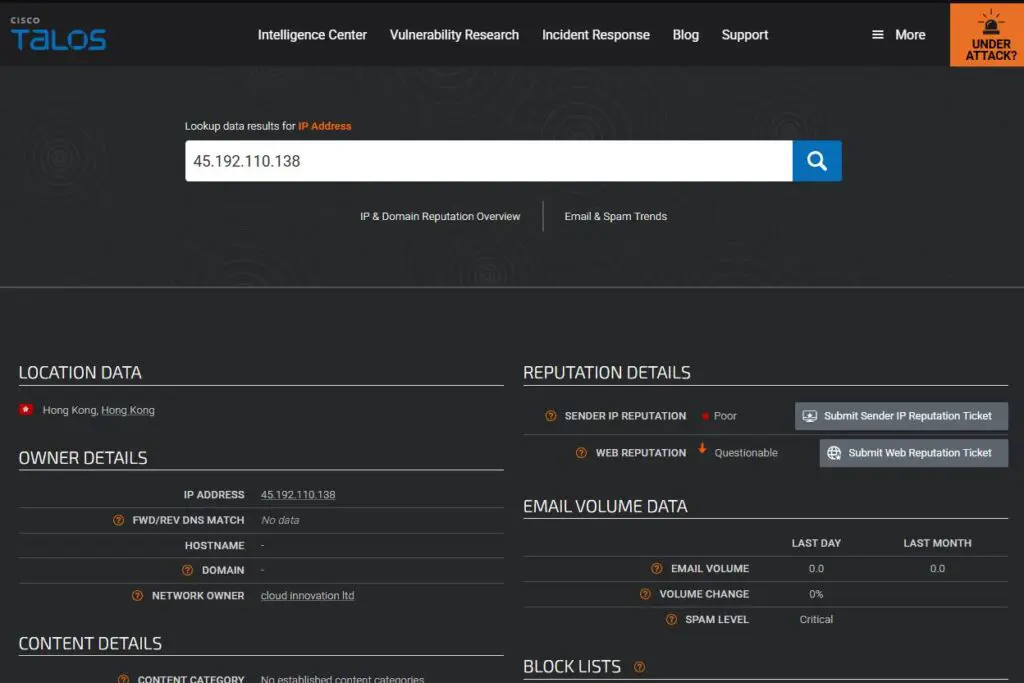
Task: Click the Hong Kong flag icon
Action: point(26,409)
